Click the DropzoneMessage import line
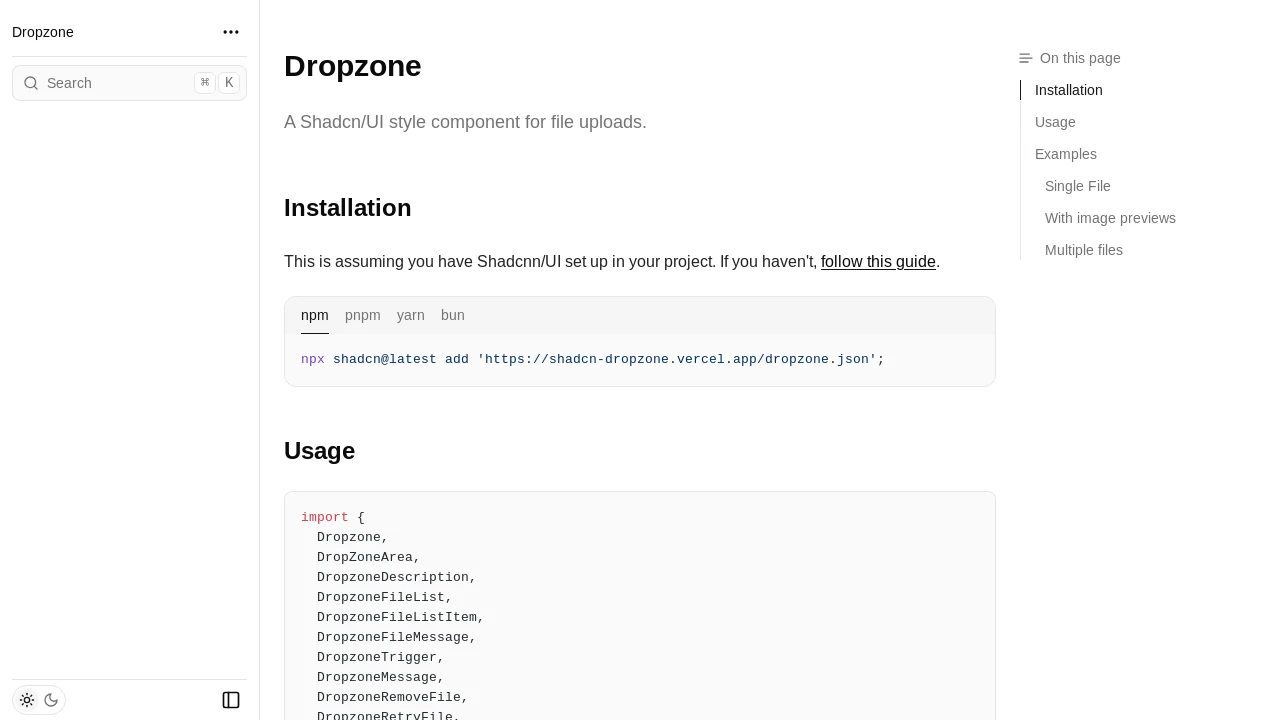1280x720 pixels. [x=381, y=677]
